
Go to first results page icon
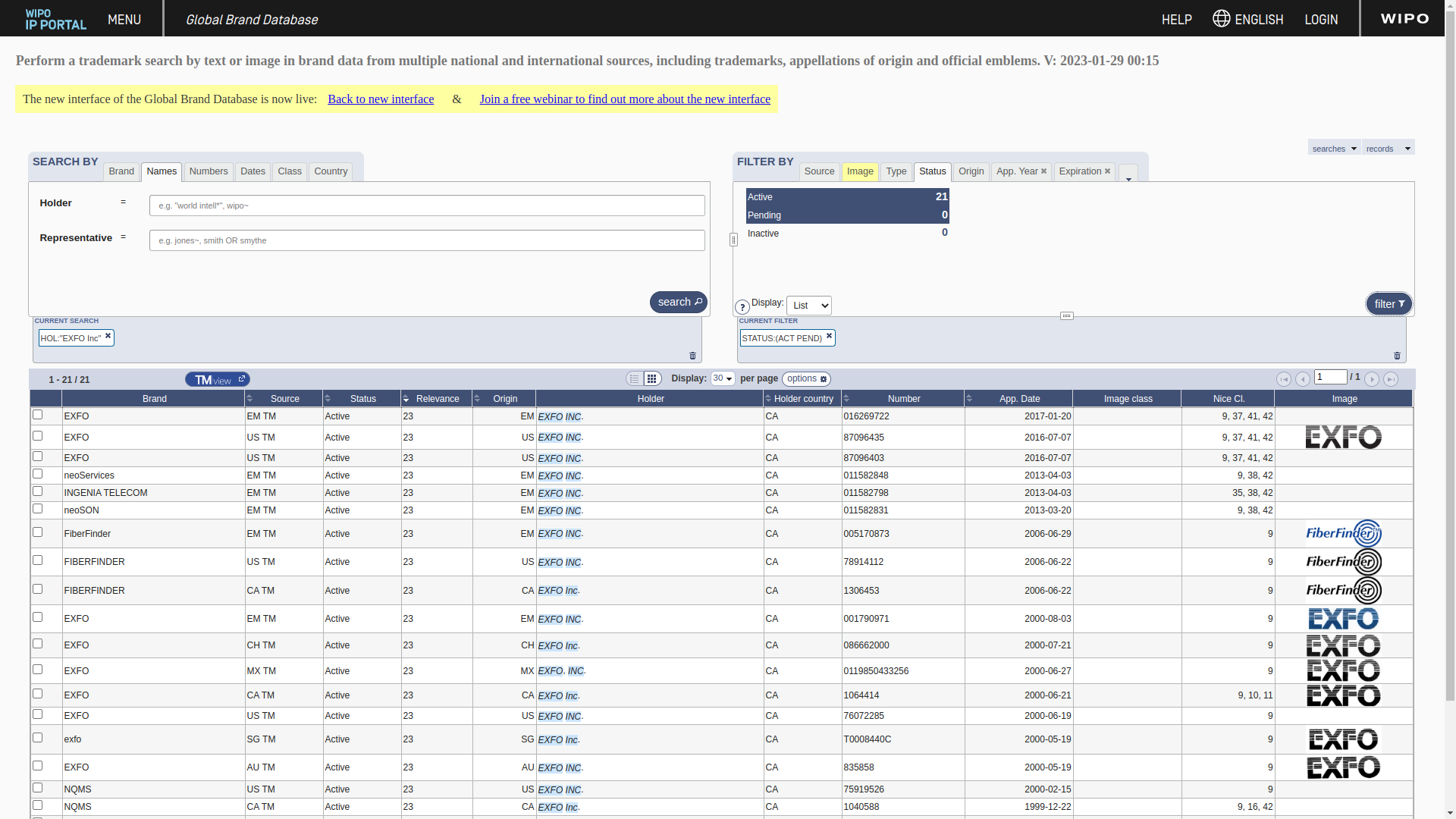coord(1284,379)
